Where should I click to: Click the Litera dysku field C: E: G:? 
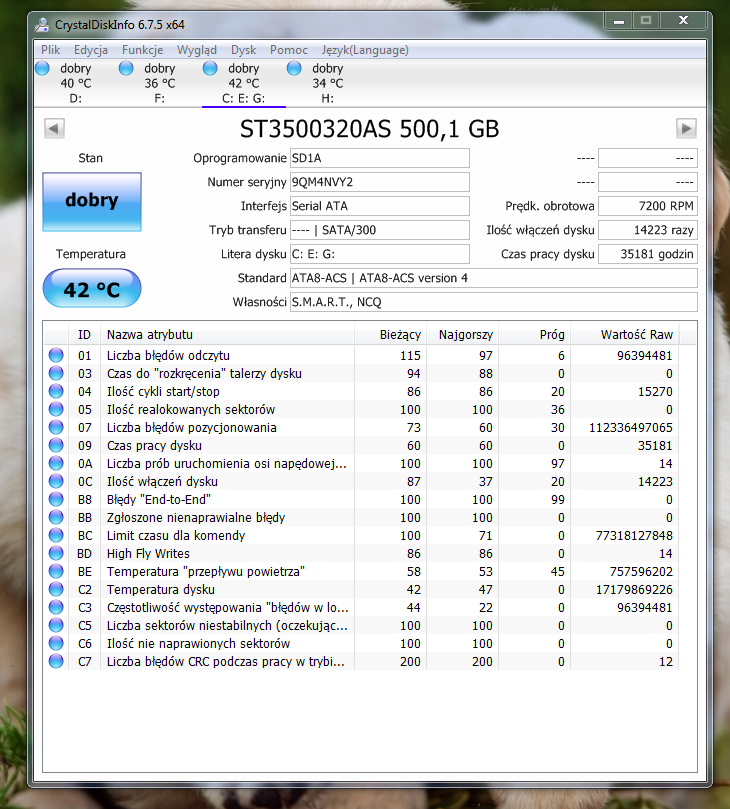tap(380, 254)
